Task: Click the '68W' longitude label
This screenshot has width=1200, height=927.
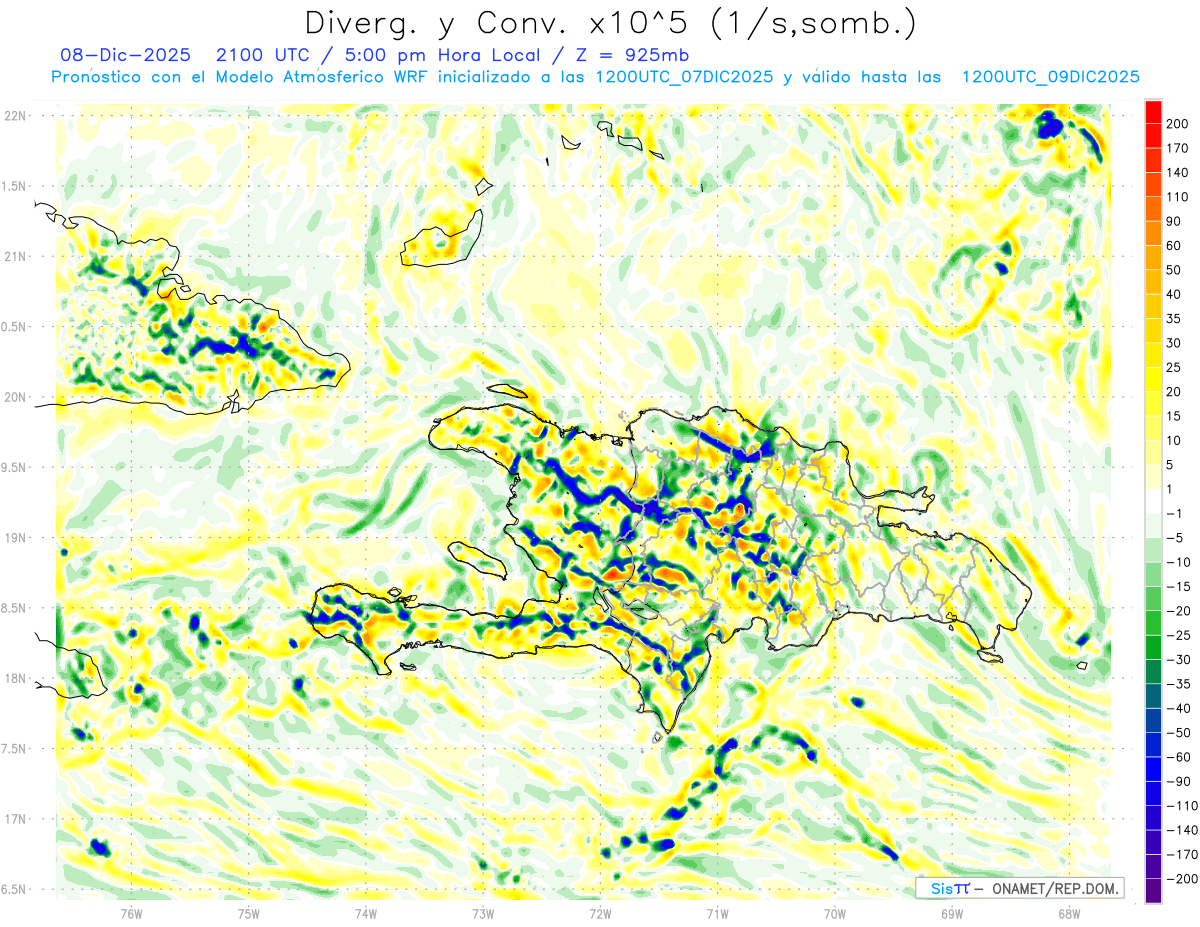Action: [1069, 913]
